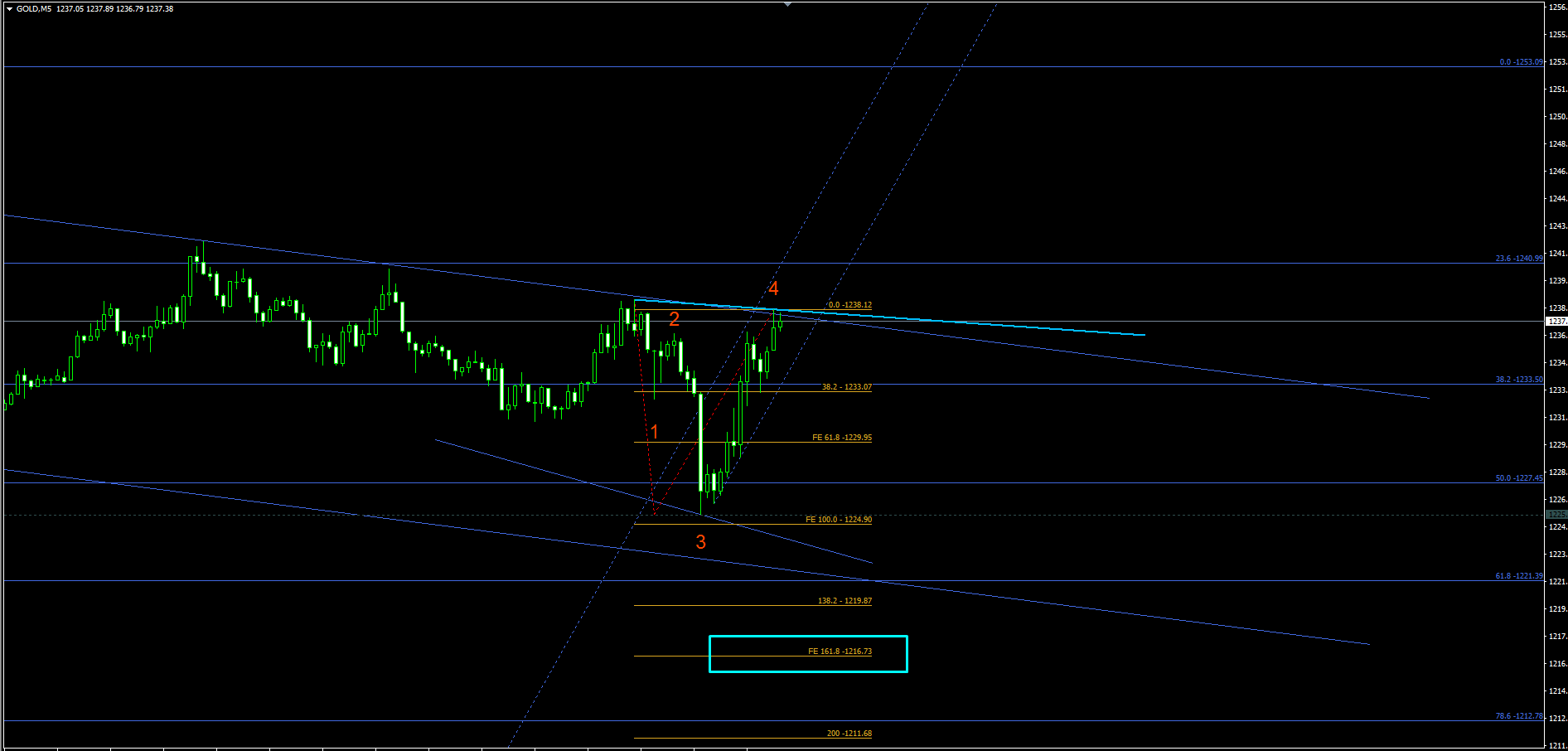This screenshot has height=751, width=1568.
Task: Select the orange wave label 3
Action: (x=701, y=542)
